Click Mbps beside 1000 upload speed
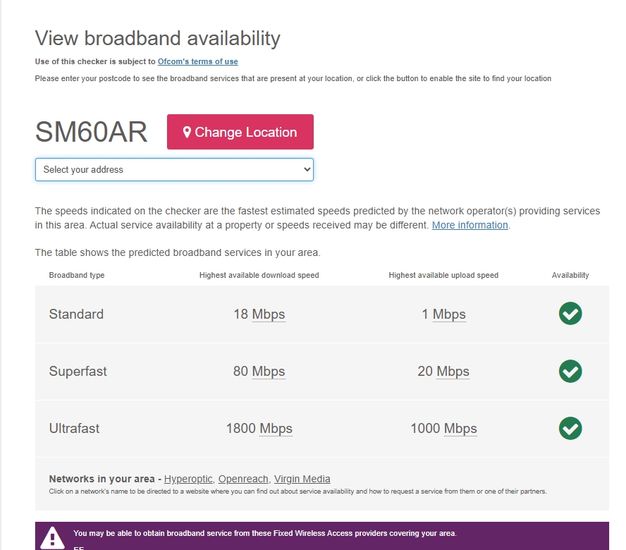Screen dimensions: 626x550 click(x=460, y=428)
